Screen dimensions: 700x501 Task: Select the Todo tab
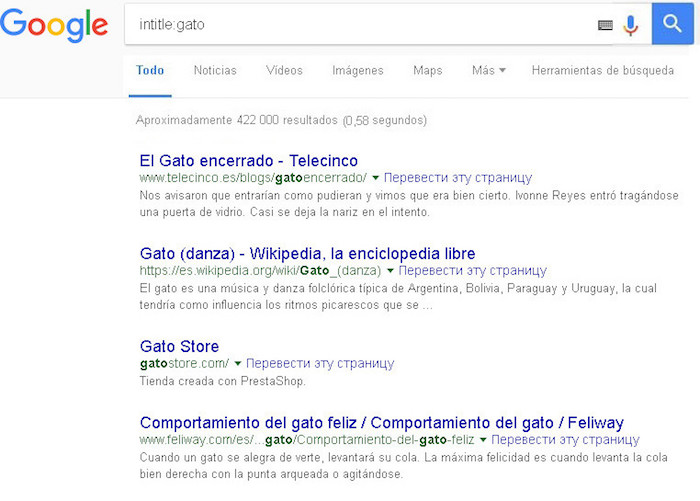(x=150, y=71)
